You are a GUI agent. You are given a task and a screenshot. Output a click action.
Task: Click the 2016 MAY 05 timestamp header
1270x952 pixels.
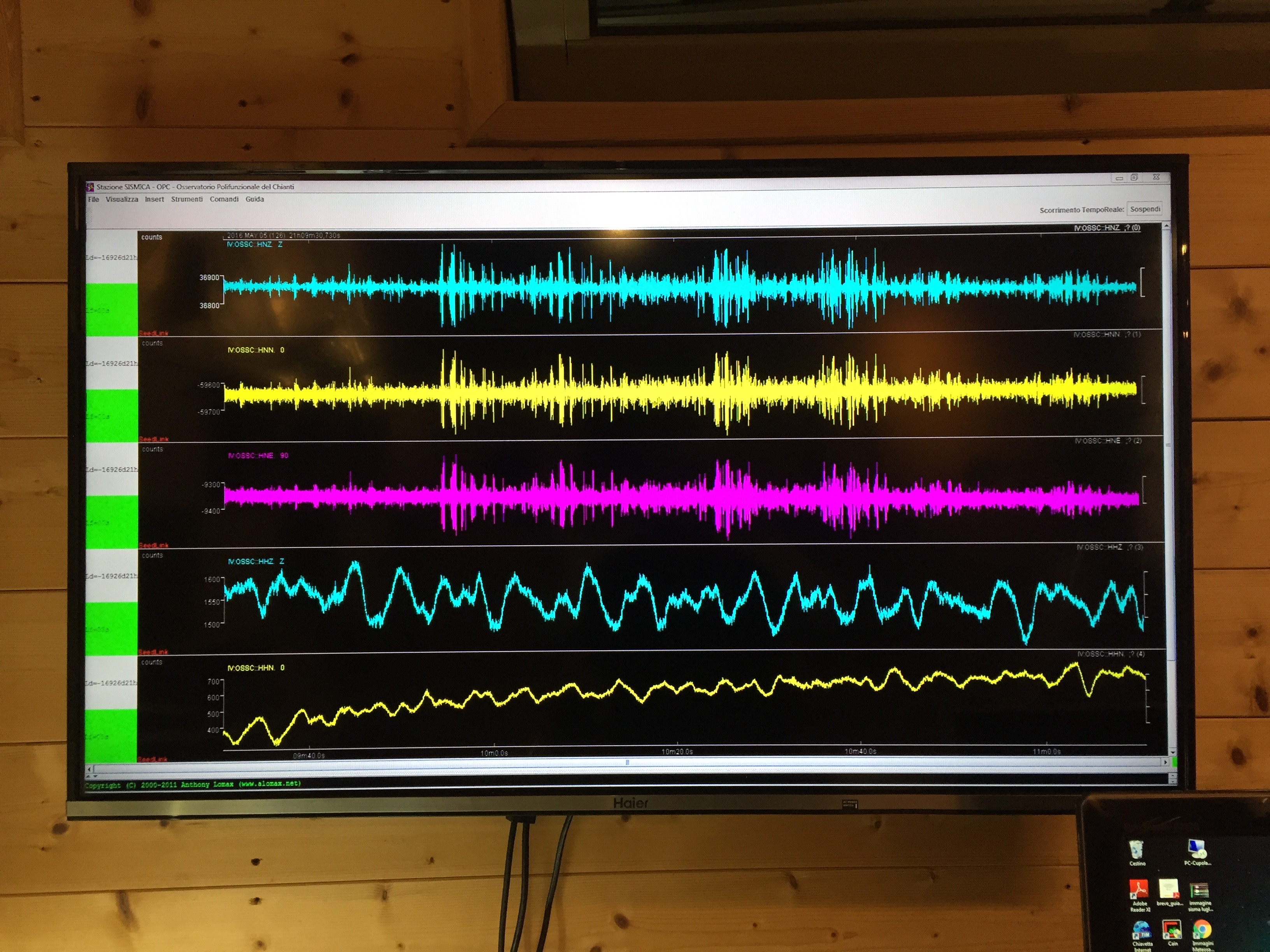[283, 235]
